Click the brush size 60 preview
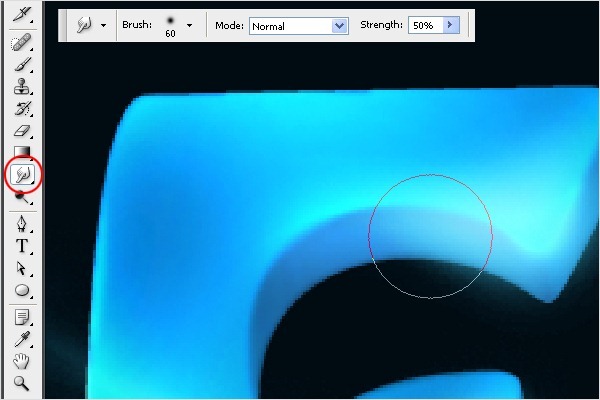Viewport: 600px width, 400px height. coord(170,26)
